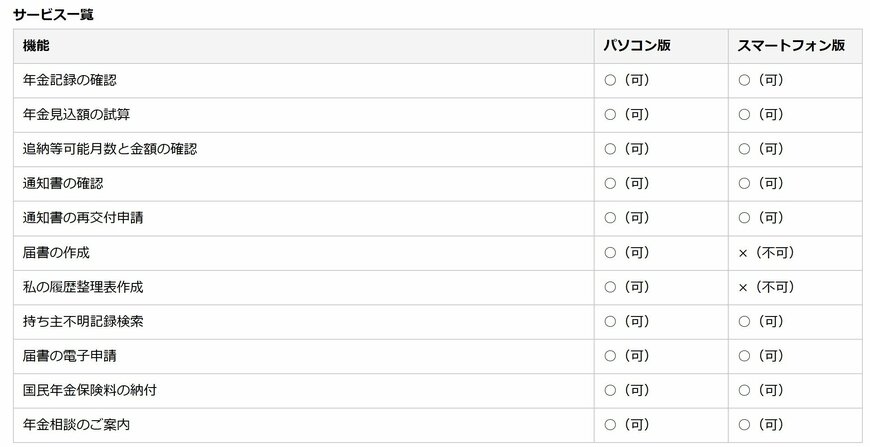The height and width of the screenshot is (447, 870).
Task: Click the パソコン版 column header
Action: [x=637, y=46]
